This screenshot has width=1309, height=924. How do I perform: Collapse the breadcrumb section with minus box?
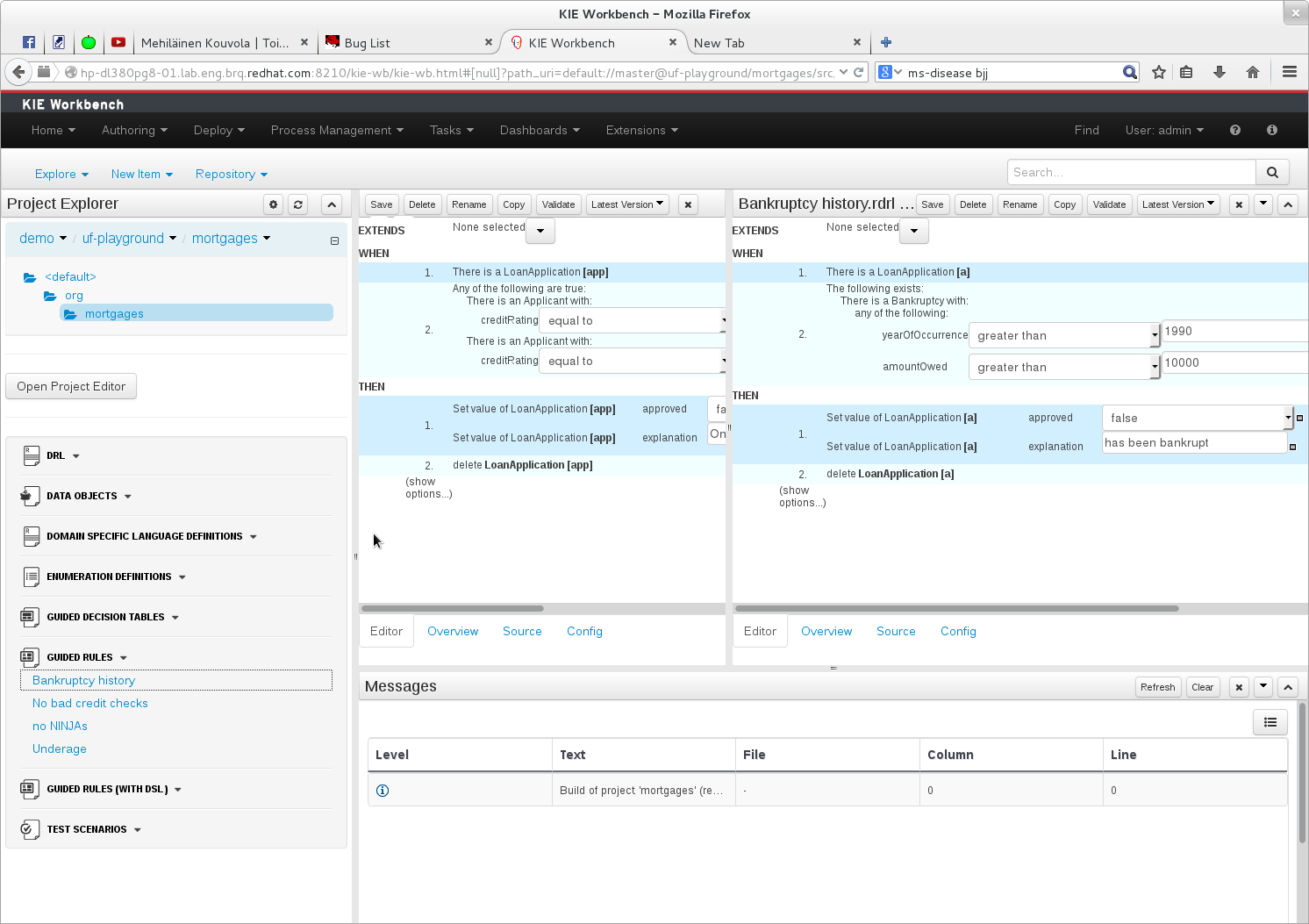(x=334, y=240)
